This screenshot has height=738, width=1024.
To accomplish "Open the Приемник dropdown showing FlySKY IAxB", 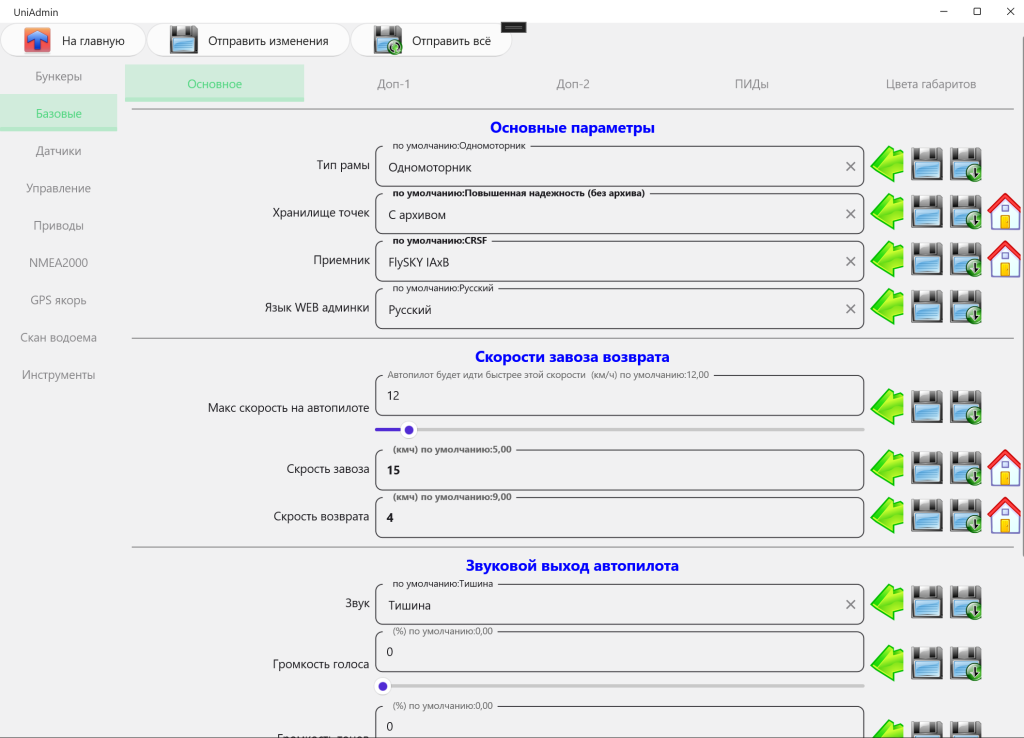I will (x=610, y=262).
